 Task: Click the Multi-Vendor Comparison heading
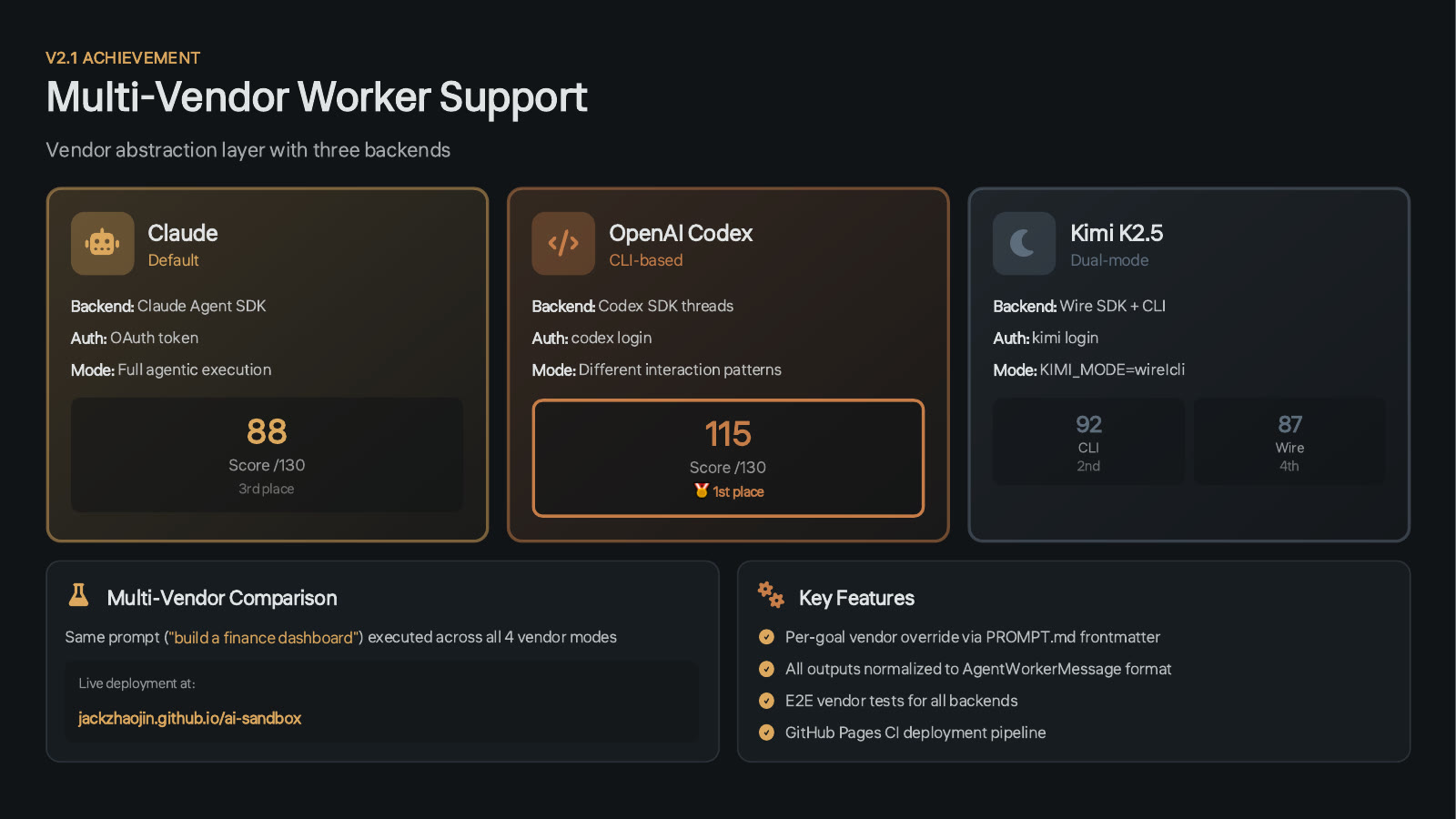[x=222, y=598]
